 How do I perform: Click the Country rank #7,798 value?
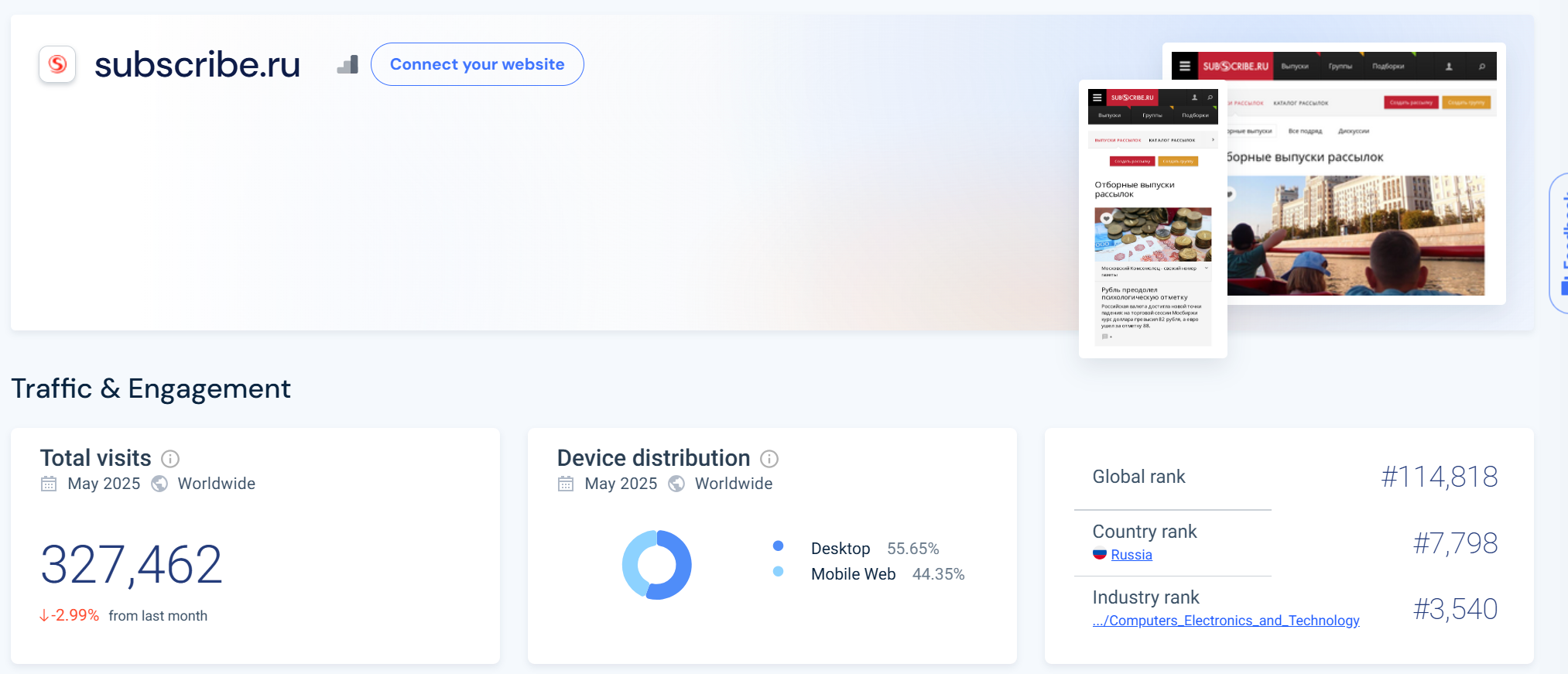point(1456,543)
